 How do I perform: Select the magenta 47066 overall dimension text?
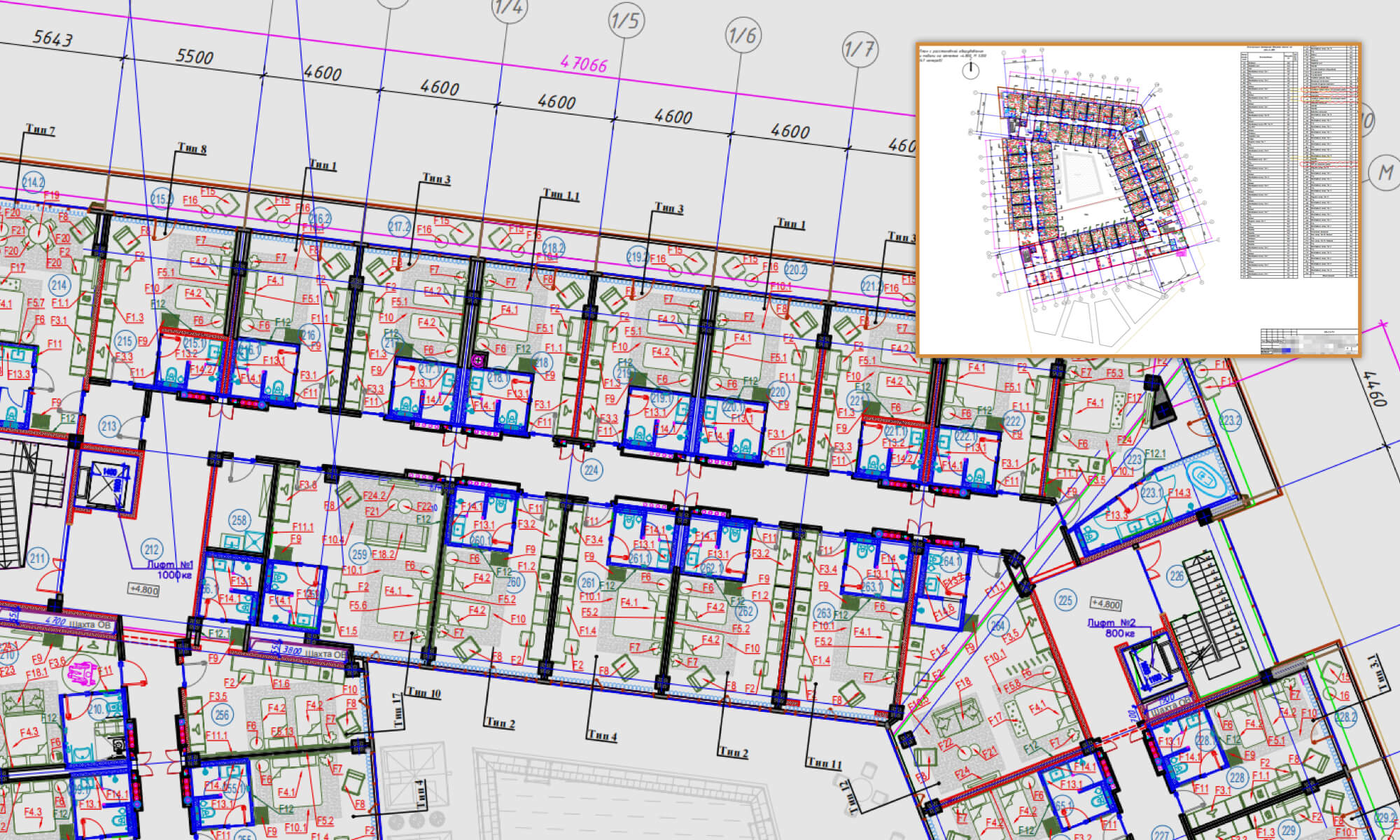click(584, 64)
